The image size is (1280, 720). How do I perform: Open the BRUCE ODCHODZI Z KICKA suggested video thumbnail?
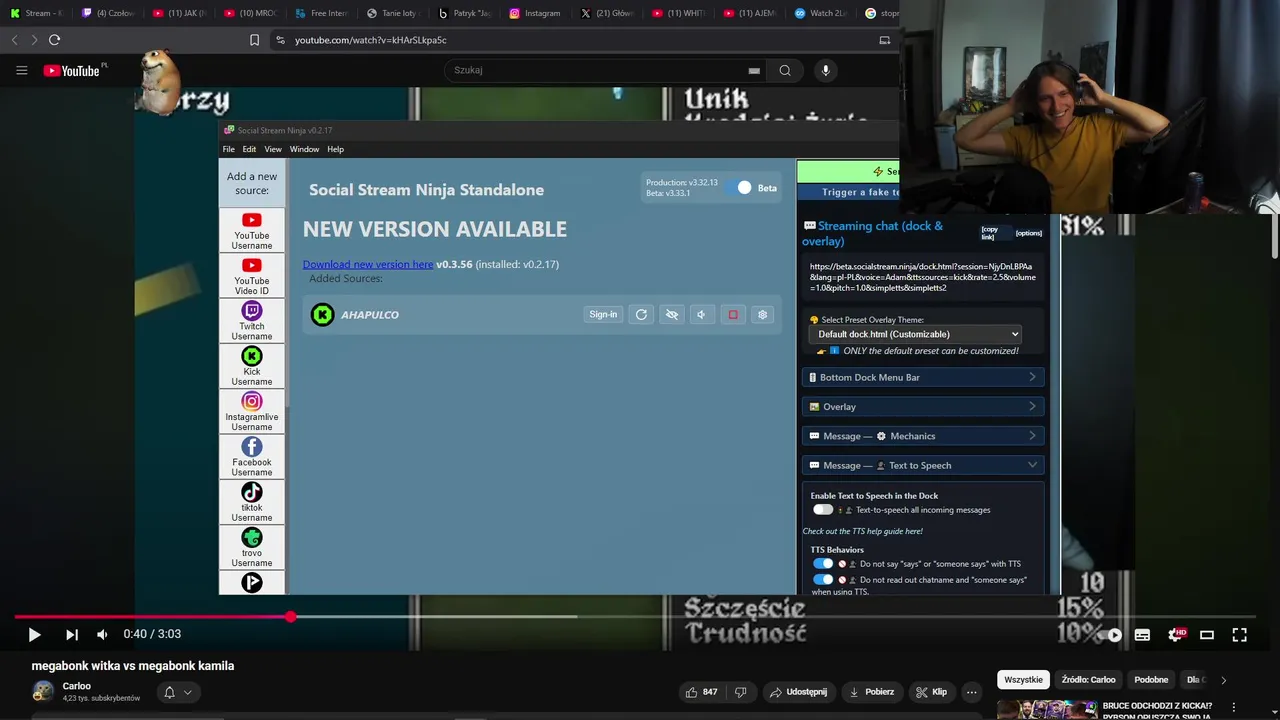click(x=1047, y=710)
